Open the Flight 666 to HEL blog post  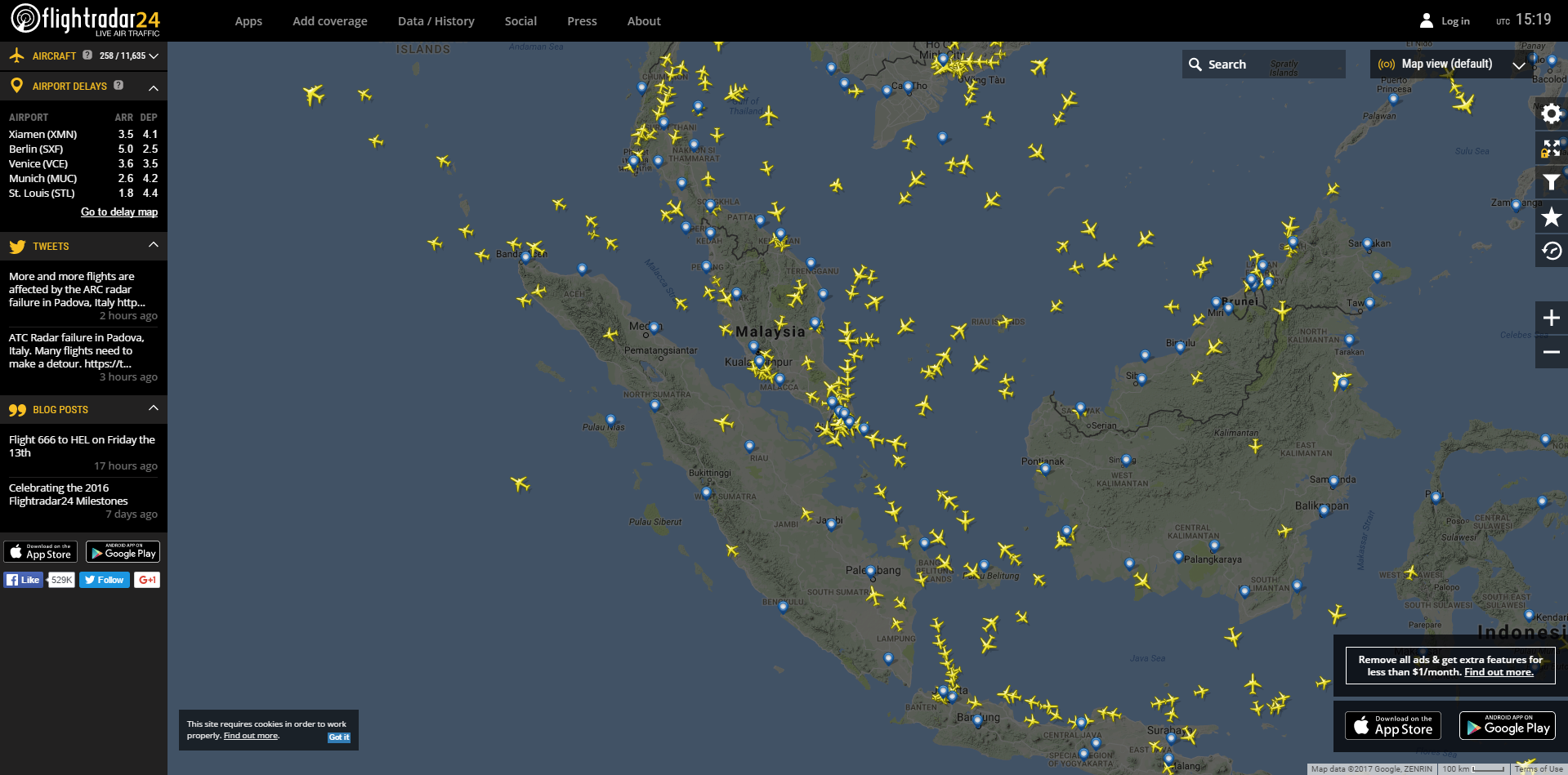[x=82, y=446]
